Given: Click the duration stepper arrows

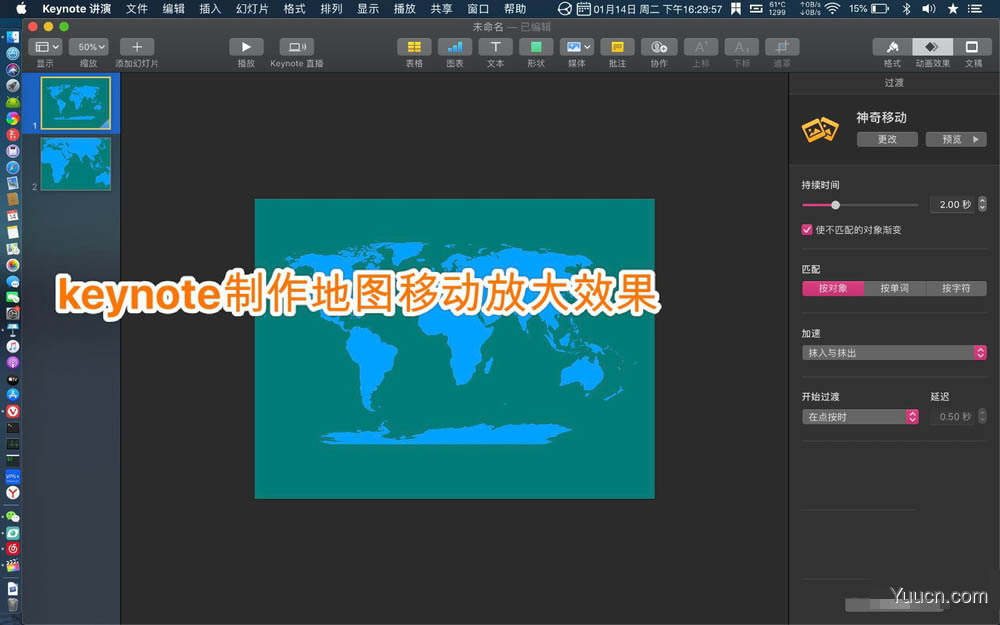Looking at the screenshot, I should [982, 204].
